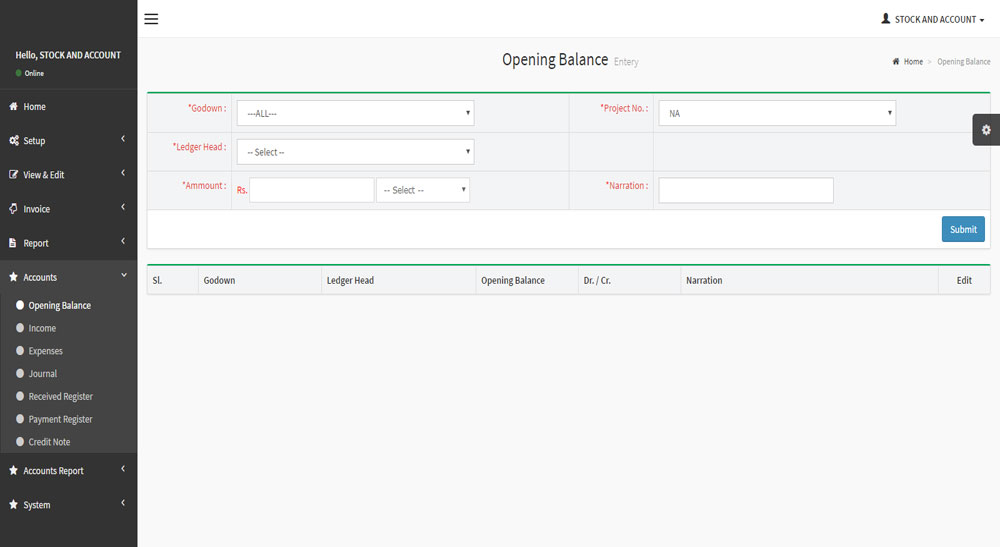This screenshot has width=1000, height=547.
Task: Select Expenses under Accounts
Action: pyautogui.click(x=45, y=351)
